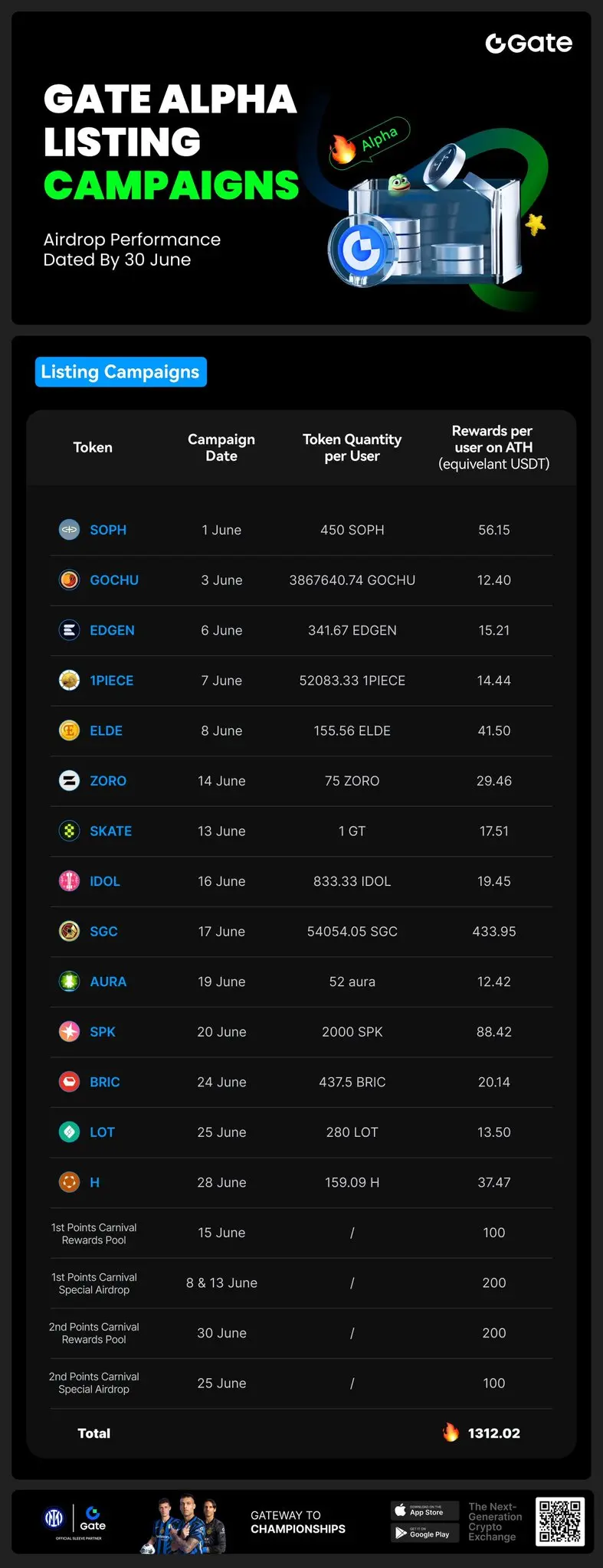Click the QR code in the footer

point(560,1521)
